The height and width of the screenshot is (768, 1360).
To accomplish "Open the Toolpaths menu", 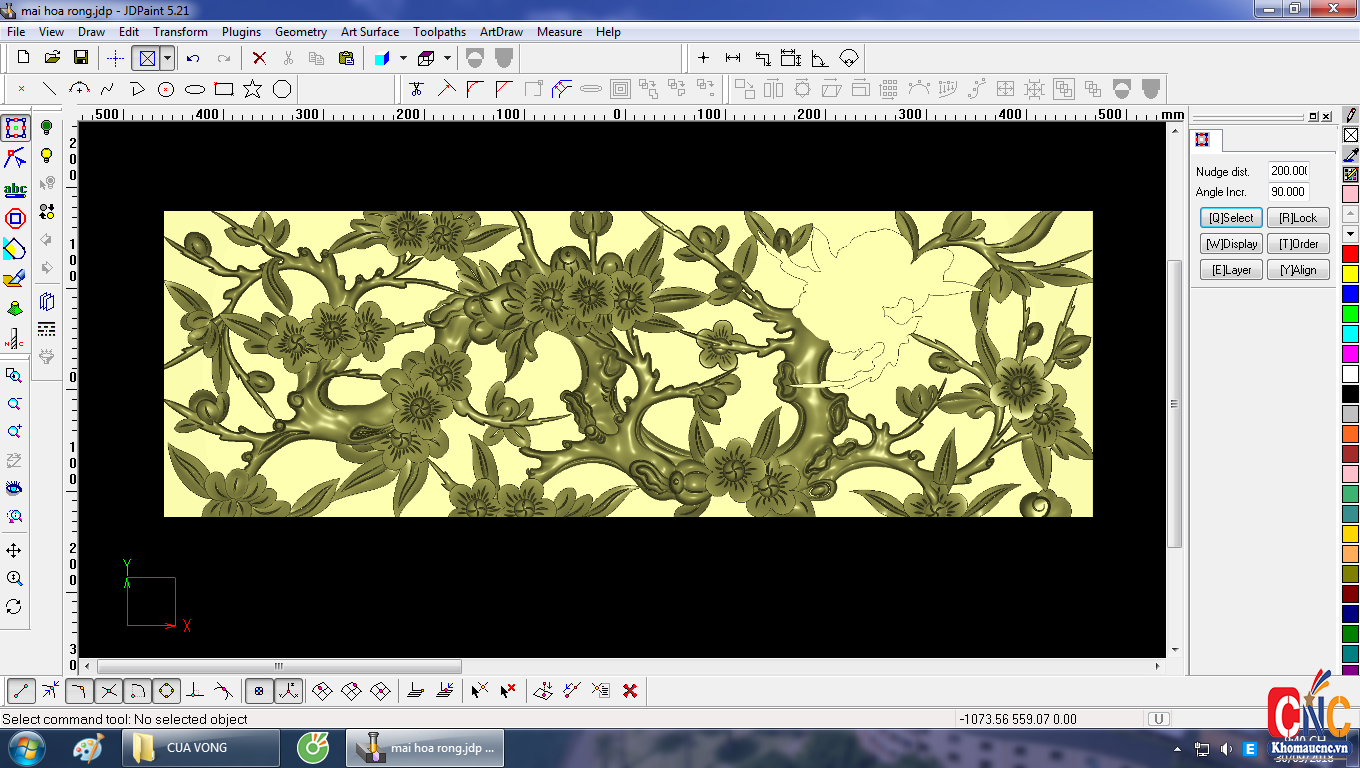I will pos(439,32).
